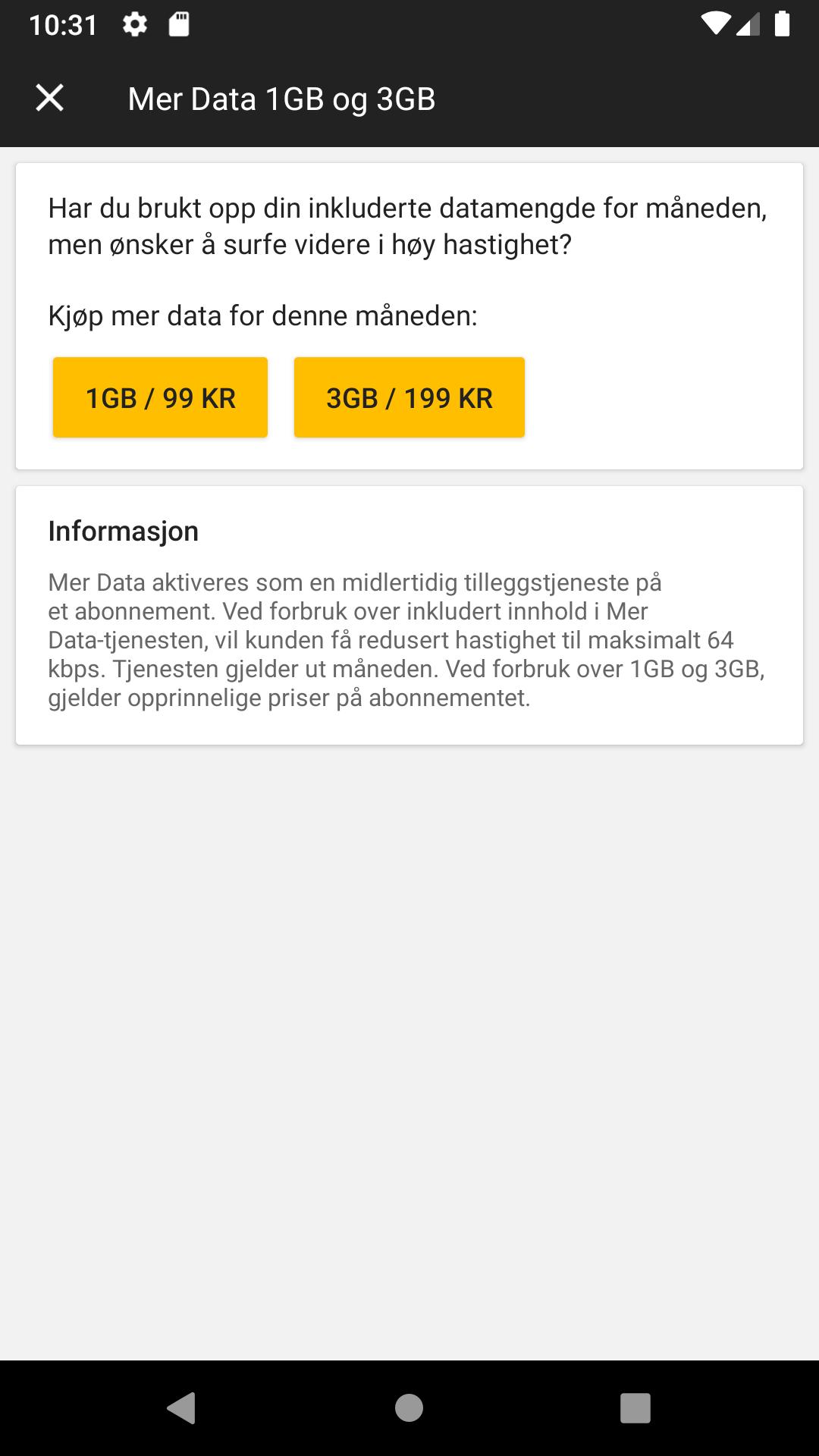This screenshot has width=819, height=1456.
Task: Tap the battery status icon
Action: click(x=782, y=24)
